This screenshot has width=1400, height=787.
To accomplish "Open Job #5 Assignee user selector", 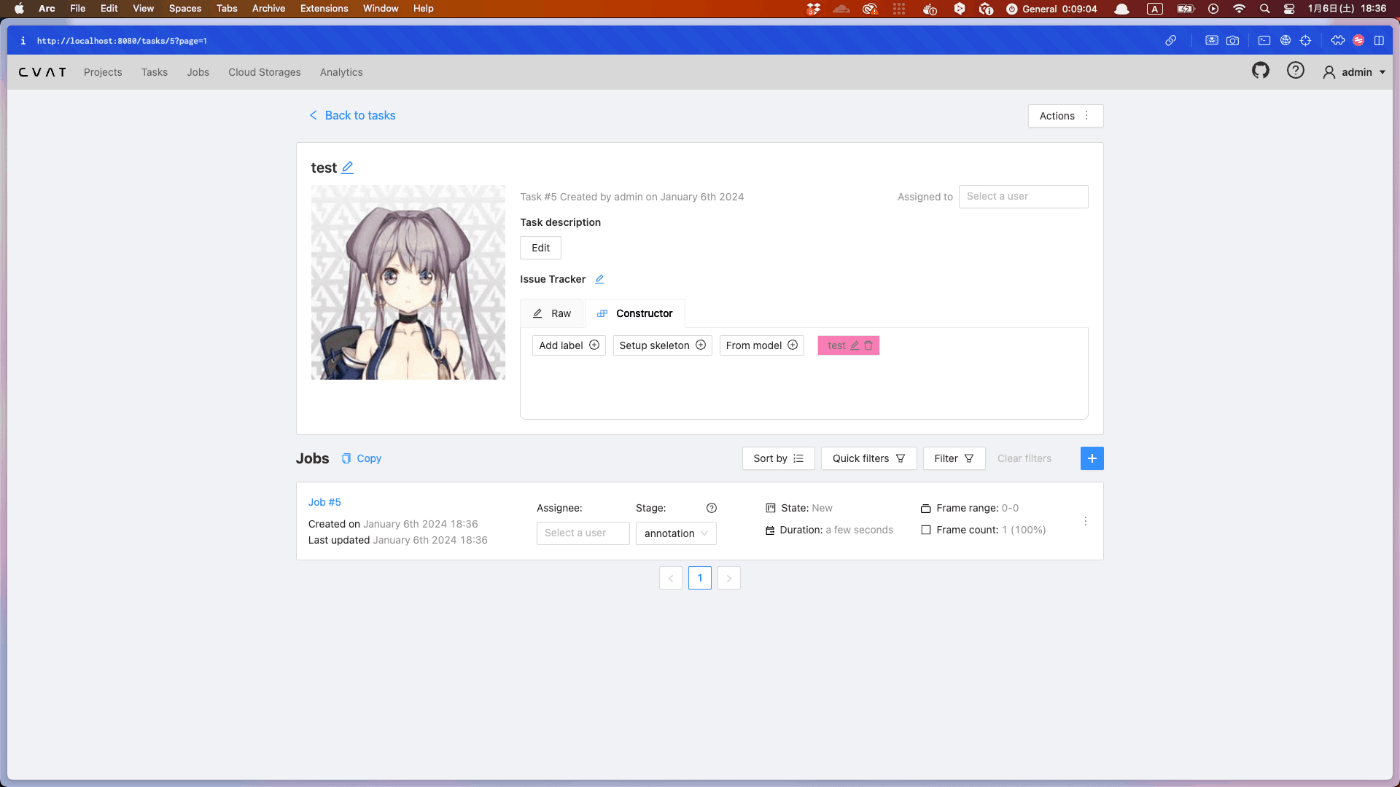I will click(x=583, y=533).
